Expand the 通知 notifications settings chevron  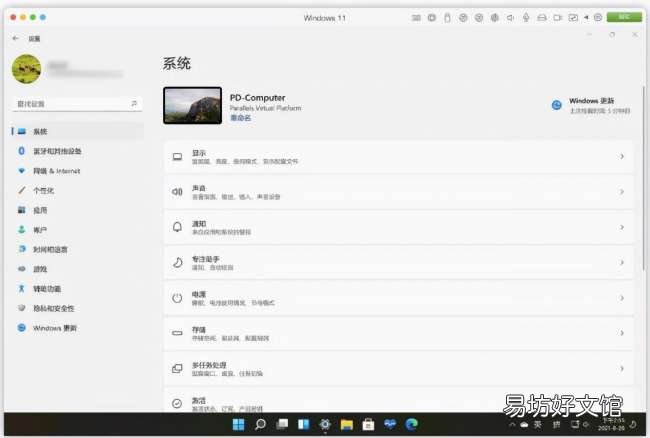[622, 227]
